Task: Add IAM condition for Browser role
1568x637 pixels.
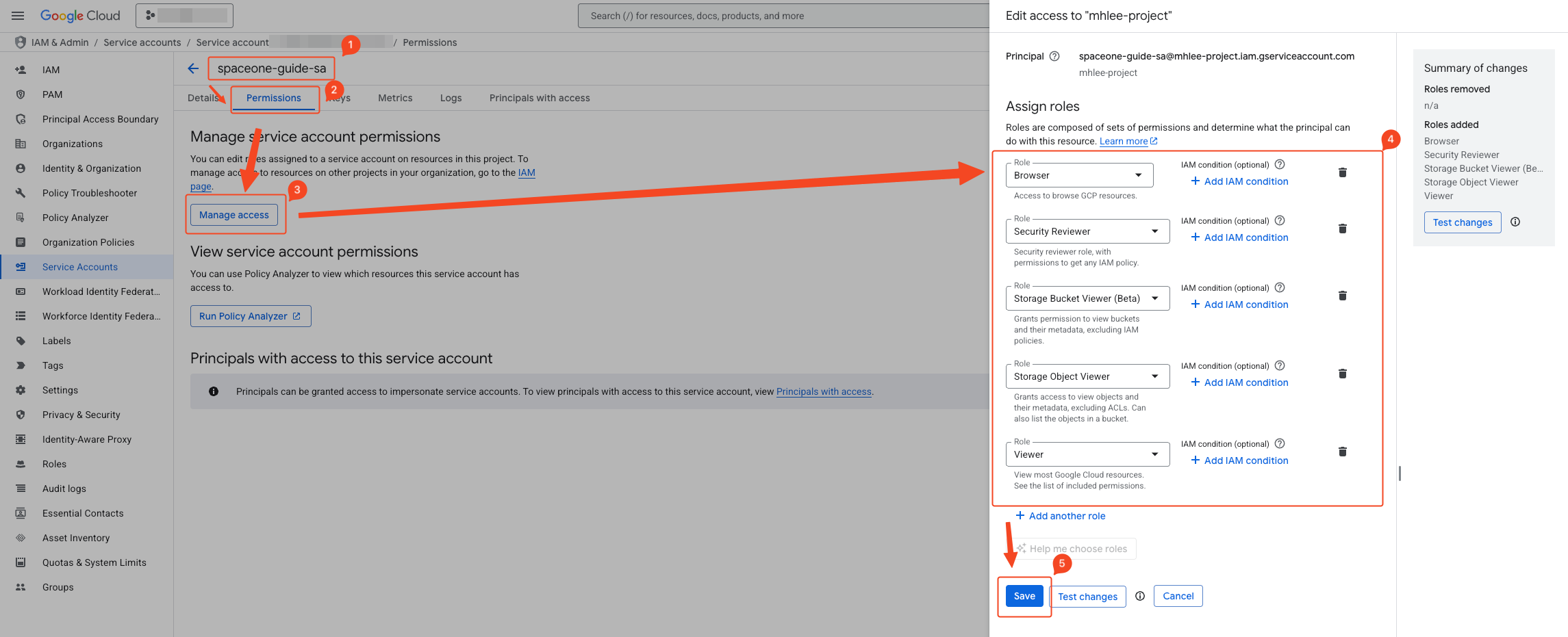Action: [x=1239, y=181]
